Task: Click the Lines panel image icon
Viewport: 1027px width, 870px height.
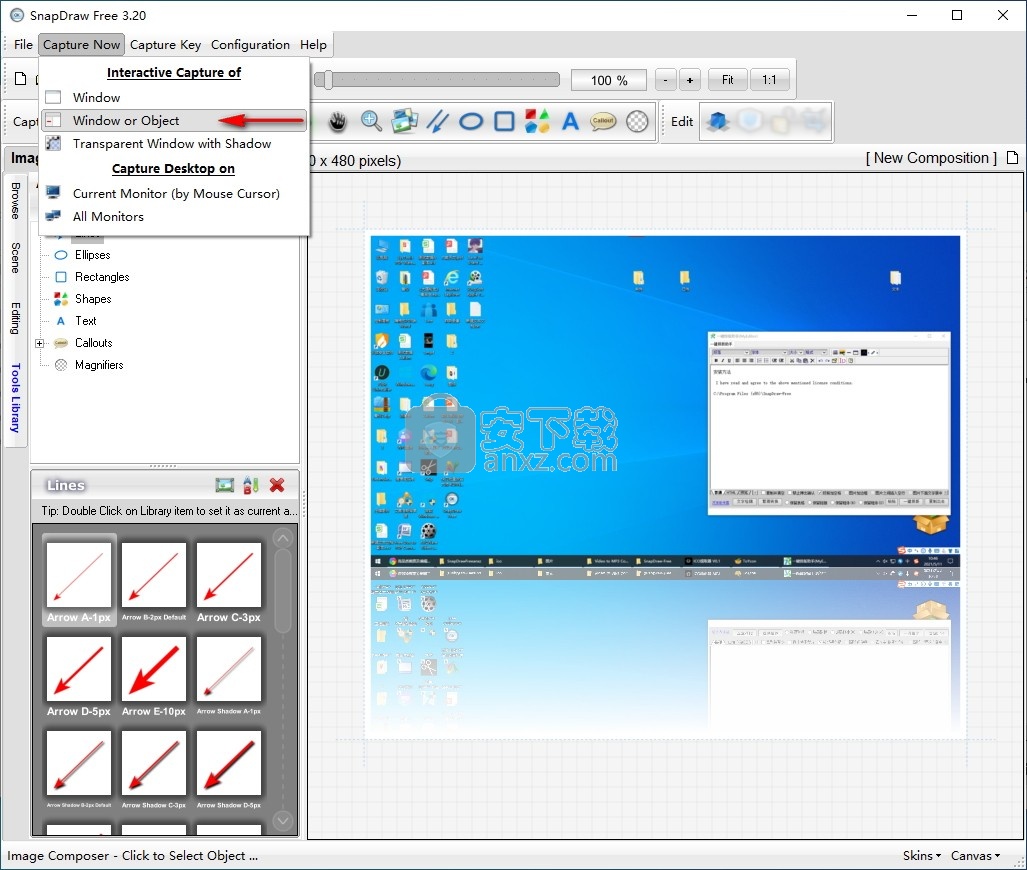Action: (225, 485)
